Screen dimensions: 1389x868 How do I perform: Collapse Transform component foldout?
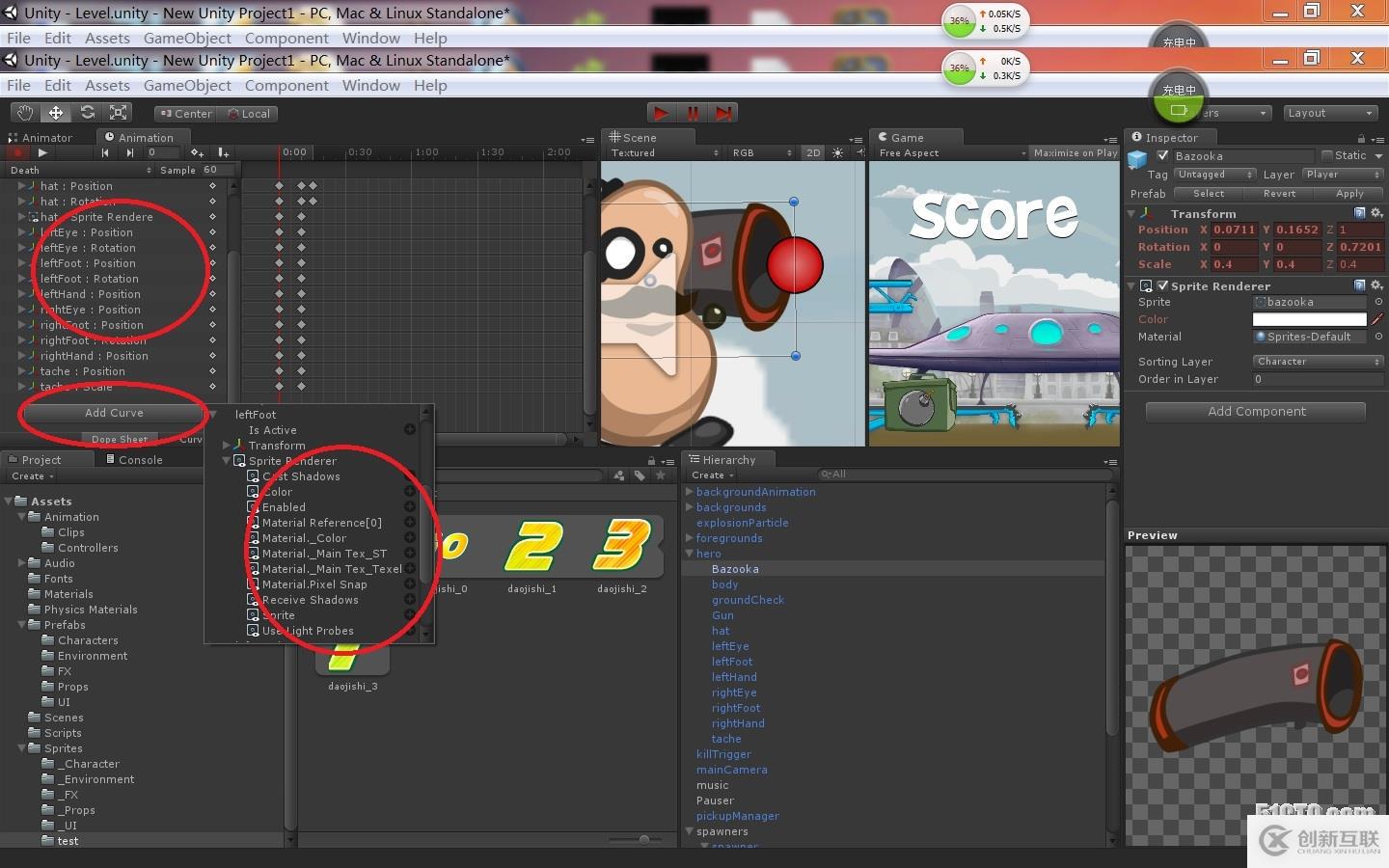1131,213
